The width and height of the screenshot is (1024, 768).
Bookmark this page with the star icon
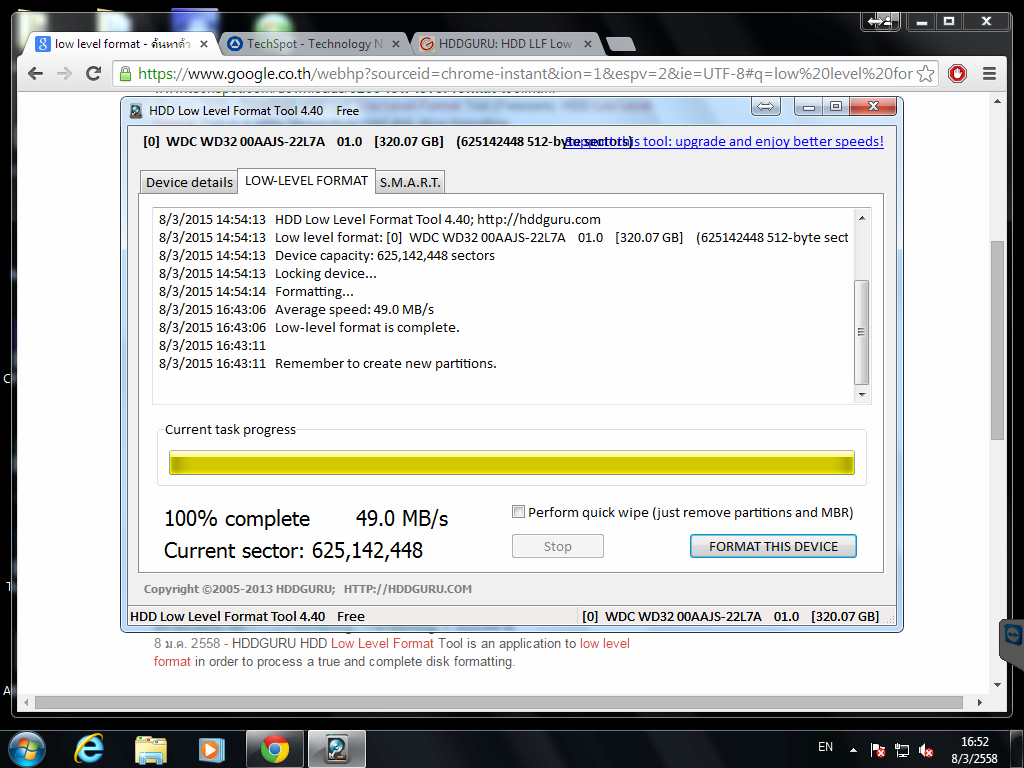(925, 74)
